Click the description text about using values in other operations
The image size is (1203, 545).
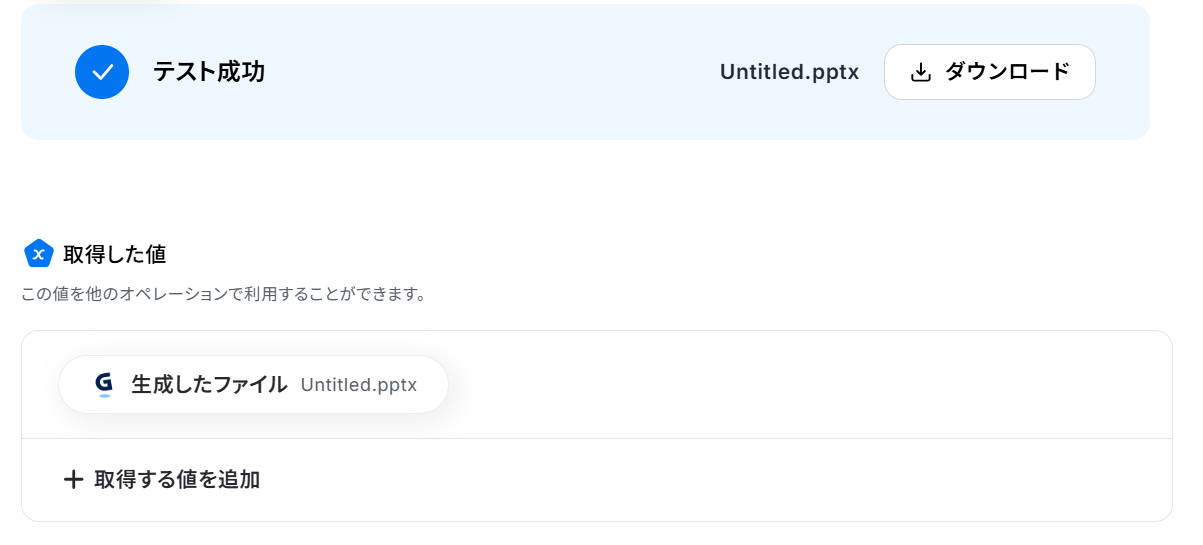point(223,295)
